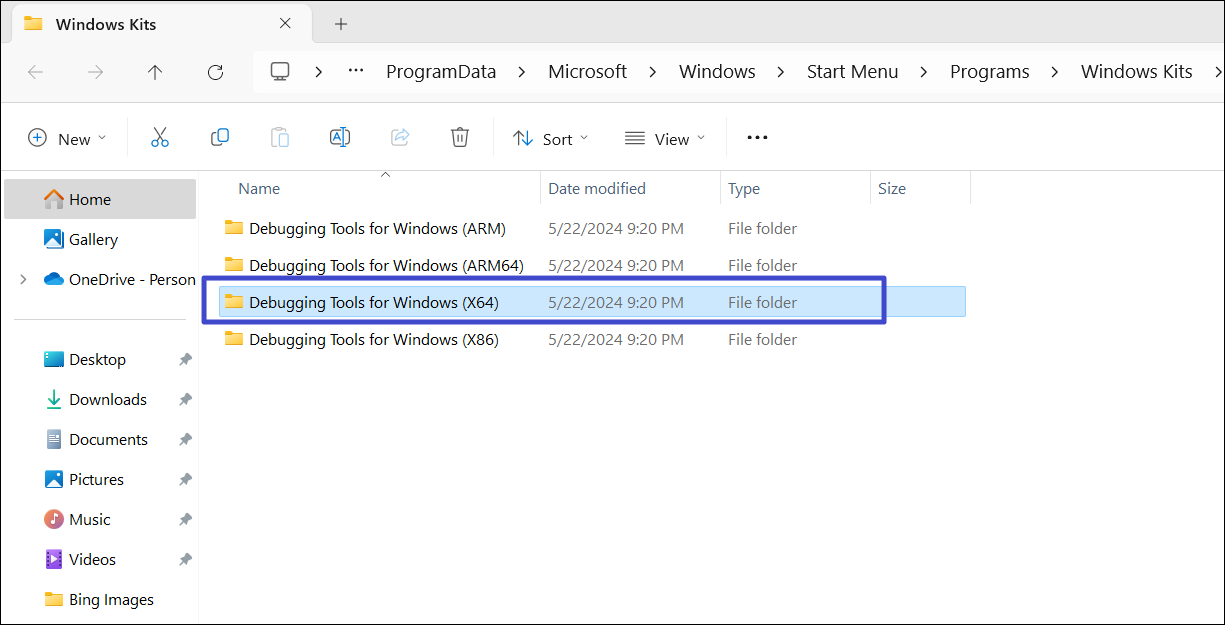
Task: Open the Sort dropdown menu
Action: coord(551,139)
